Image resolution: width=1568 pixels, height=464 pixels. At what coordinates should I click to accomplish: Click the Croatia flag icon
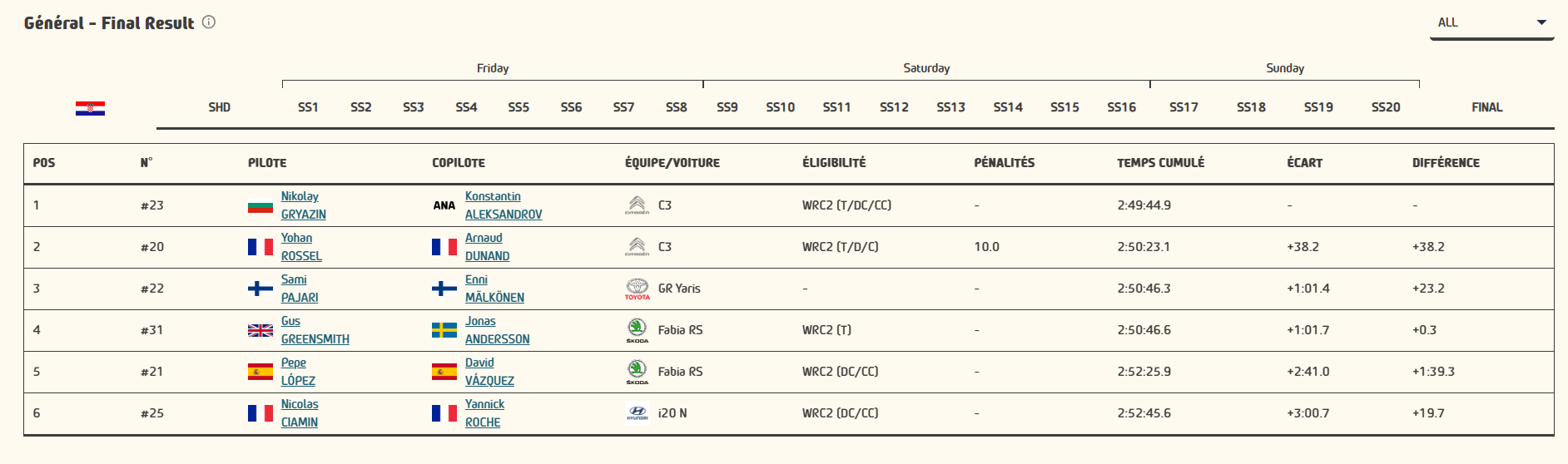tap(90, 108)
